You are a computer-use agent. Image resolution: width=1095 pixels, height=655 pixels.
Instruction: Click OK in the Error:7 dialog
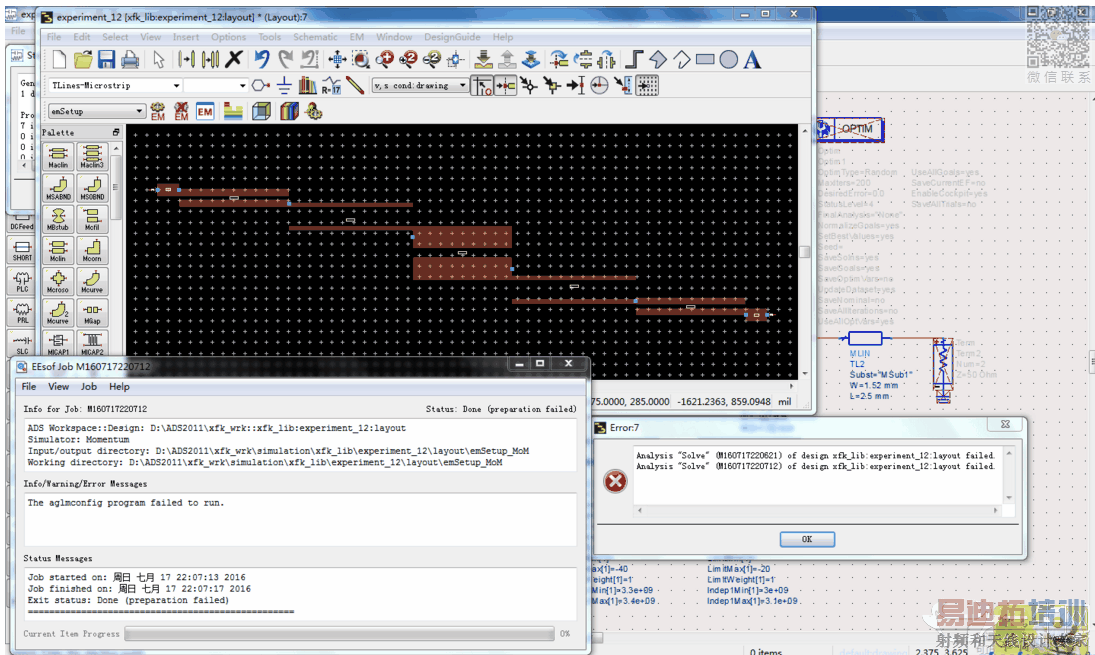(807, 539)
